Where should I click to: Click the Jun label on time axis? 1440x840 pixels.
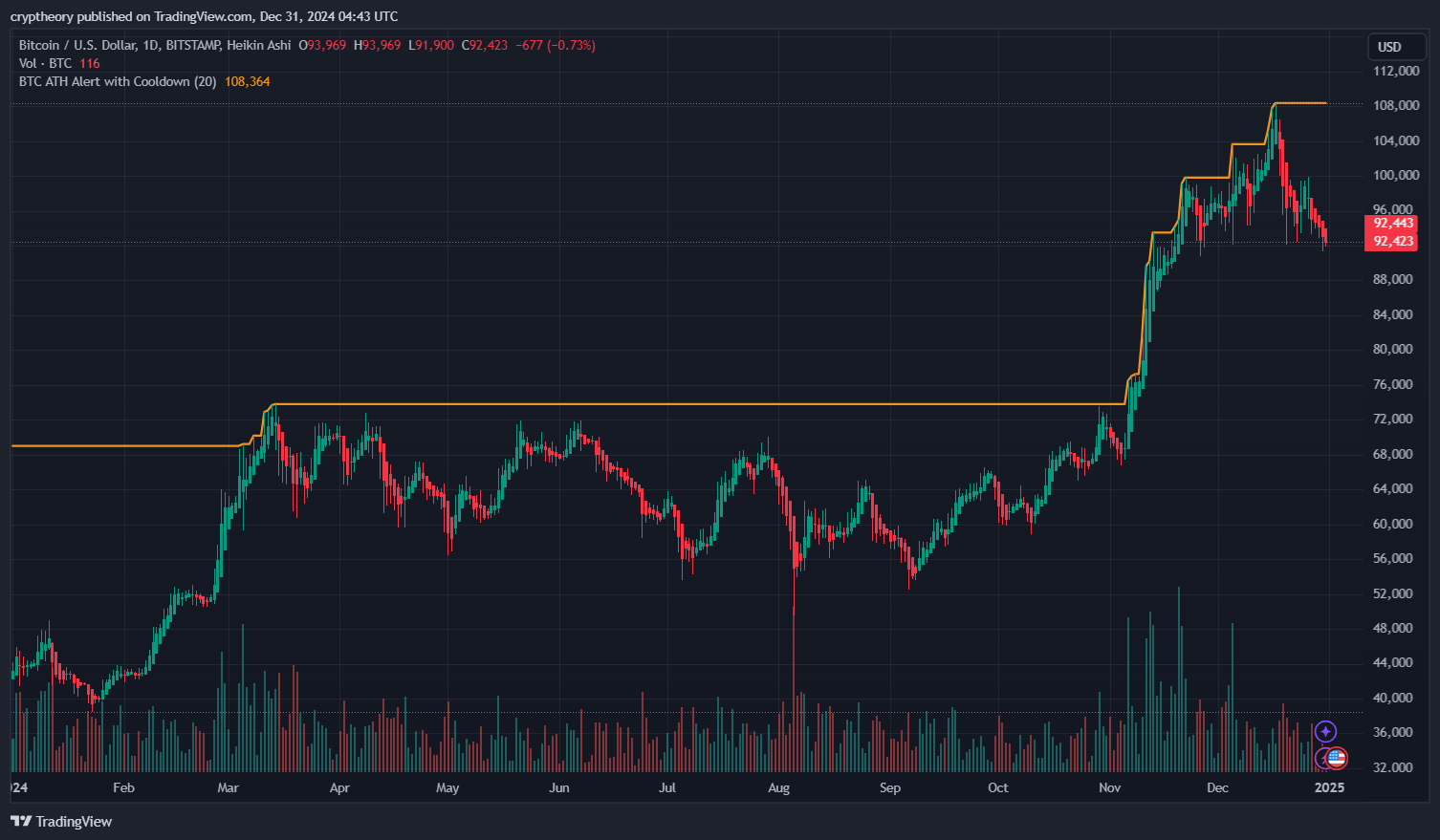pos(559,787)
